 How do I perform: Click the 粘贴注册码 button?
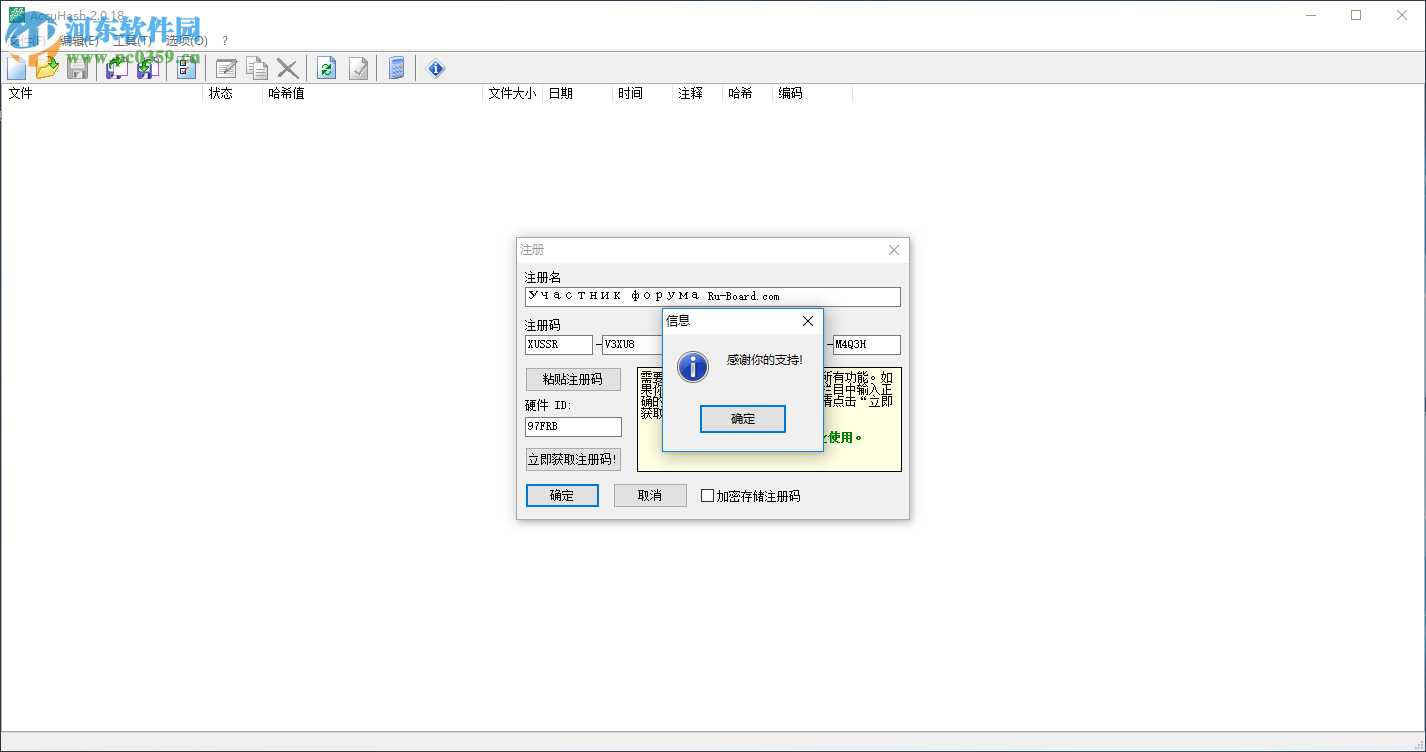pos(572,379)
